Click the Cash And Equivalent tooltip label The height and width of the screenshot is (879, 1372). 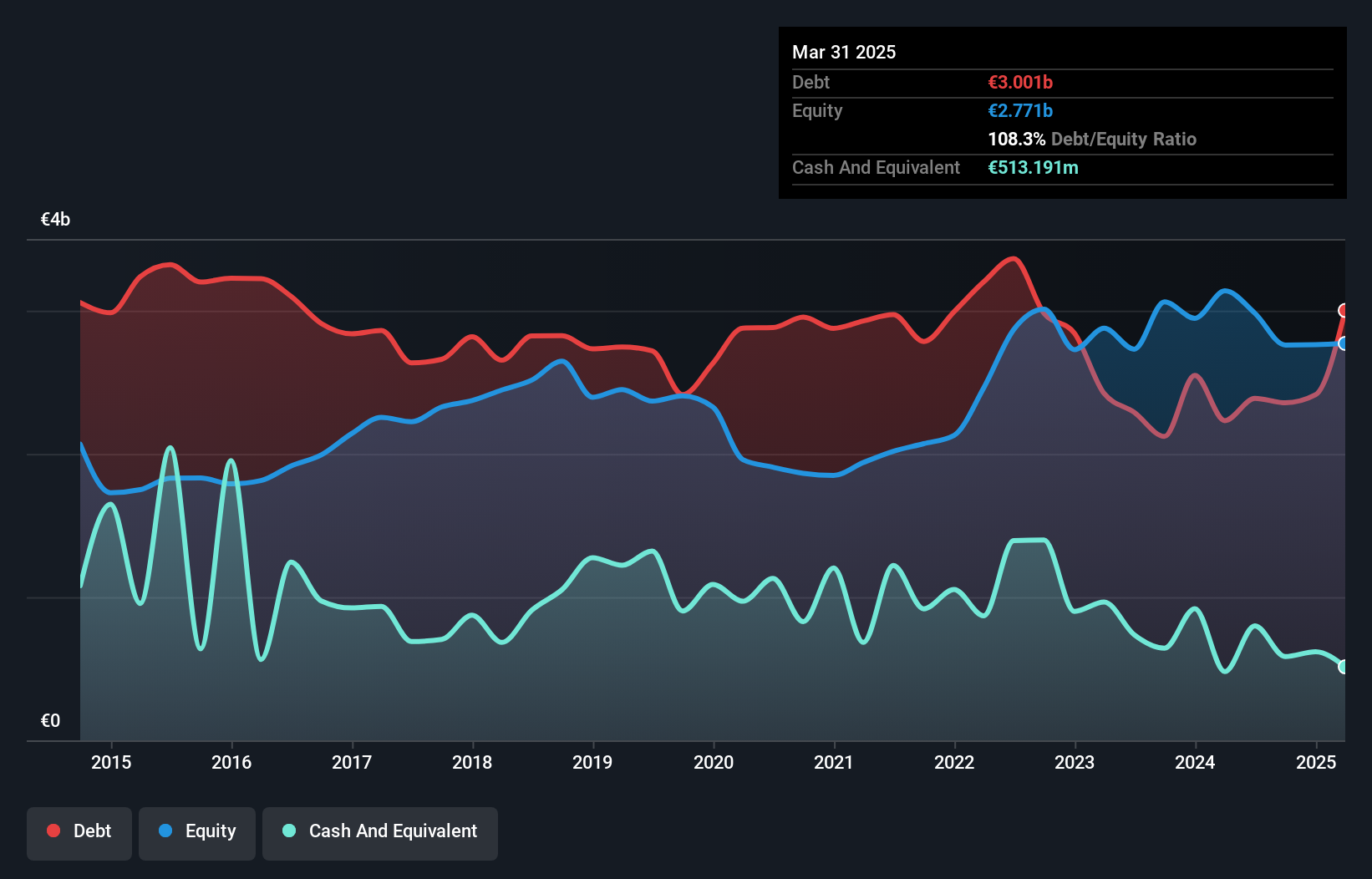[876, 167]
